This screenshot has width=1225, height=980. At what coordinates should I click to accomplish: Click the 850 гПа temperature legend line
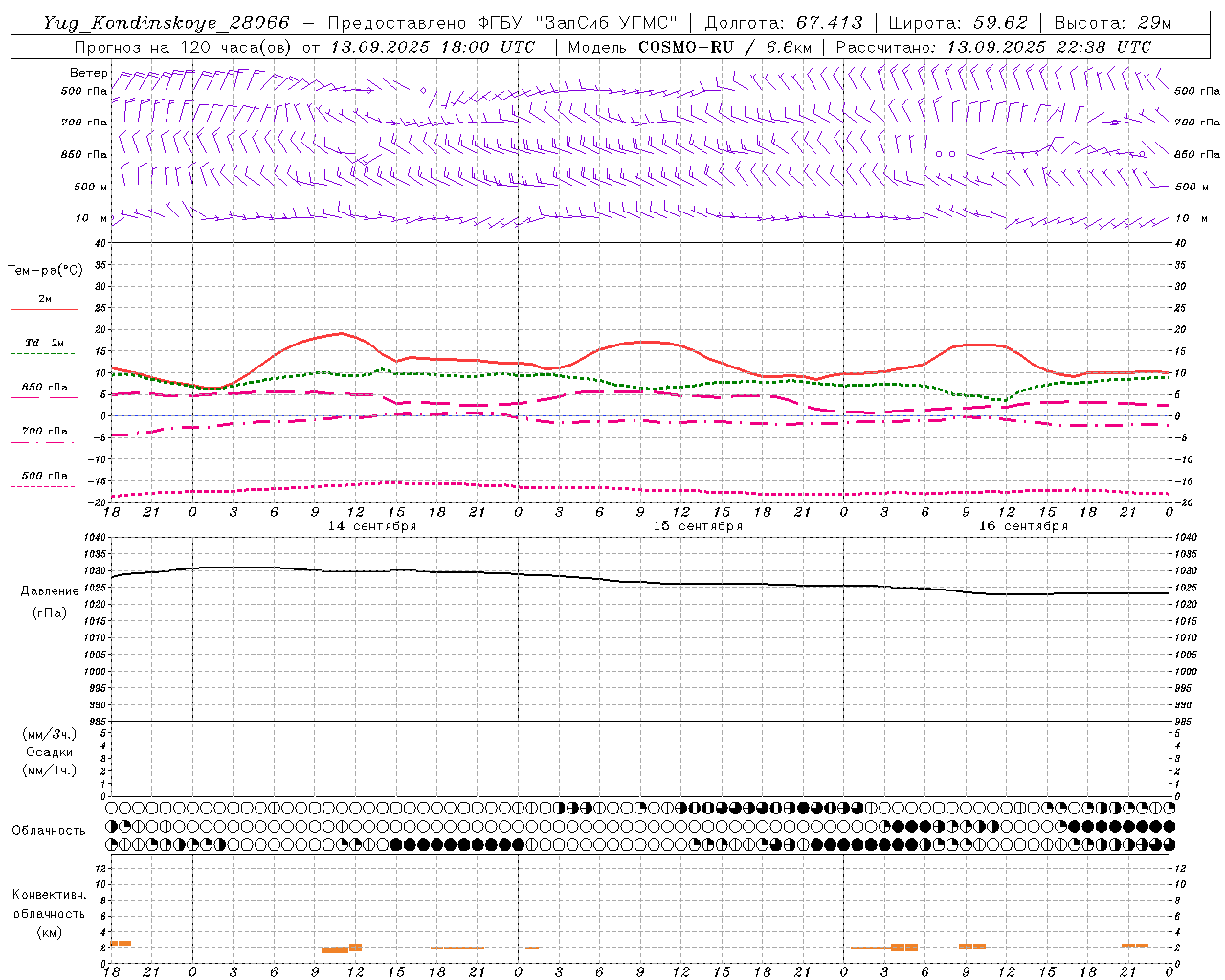click(x=44, y=398)
